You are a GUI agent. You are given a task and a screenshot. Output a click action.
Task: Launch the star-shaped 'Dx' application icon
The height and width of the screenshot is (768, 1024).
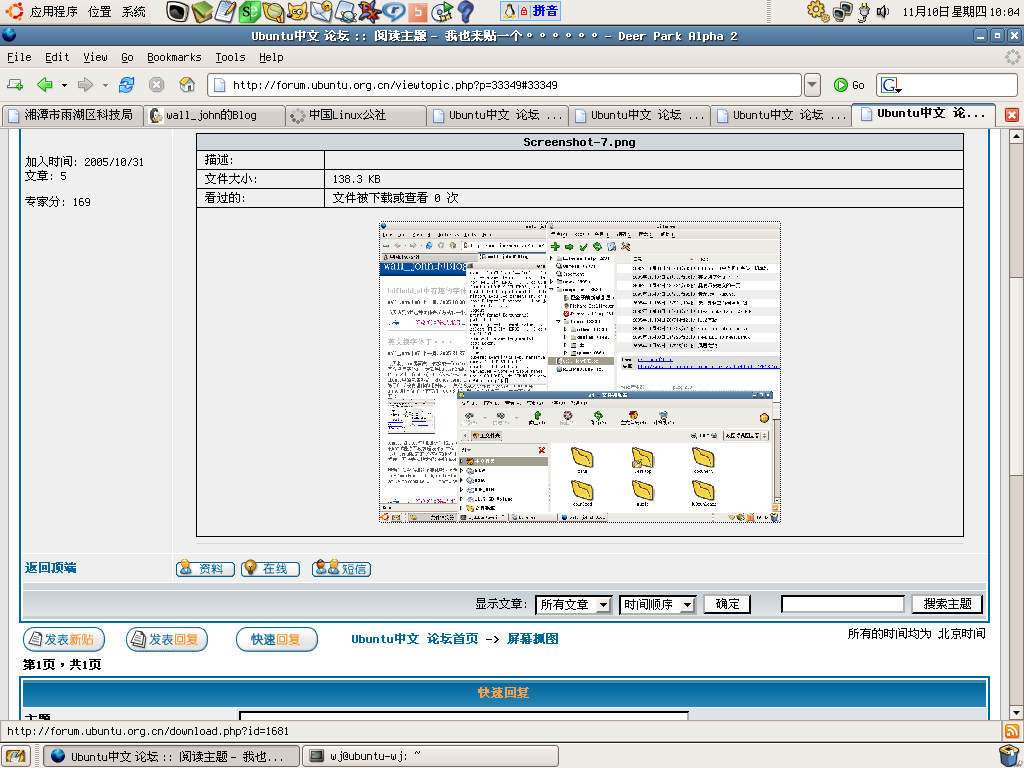[370, 11]
